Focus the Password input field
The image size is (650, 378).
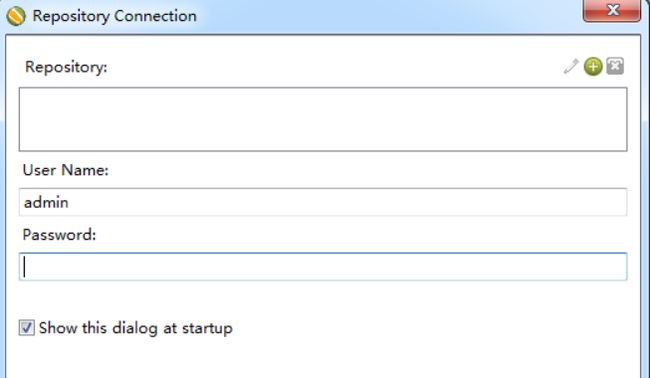(323, 267)
